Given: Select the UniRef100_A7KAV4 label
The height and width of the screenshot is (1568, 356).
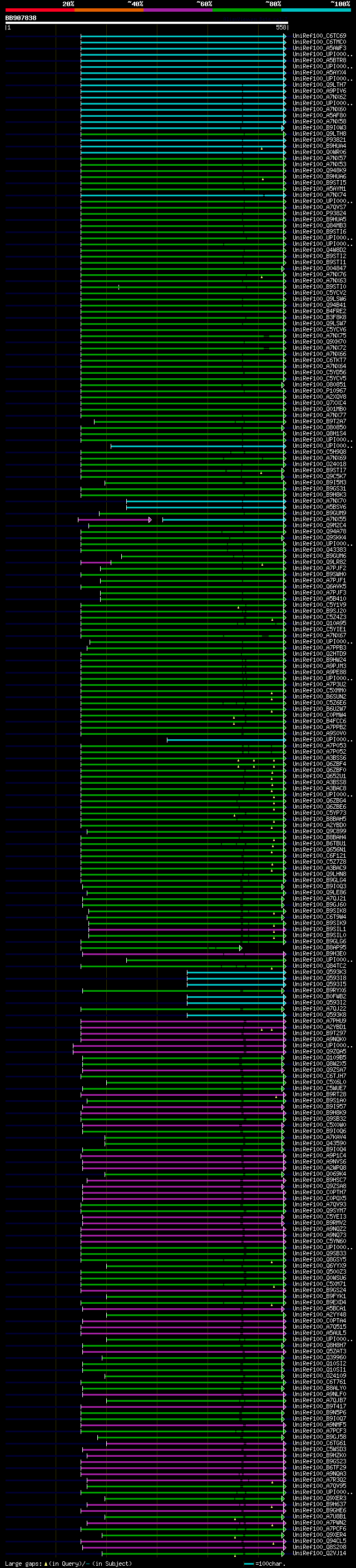Looking at the screenshot, I should point(319,1137).
